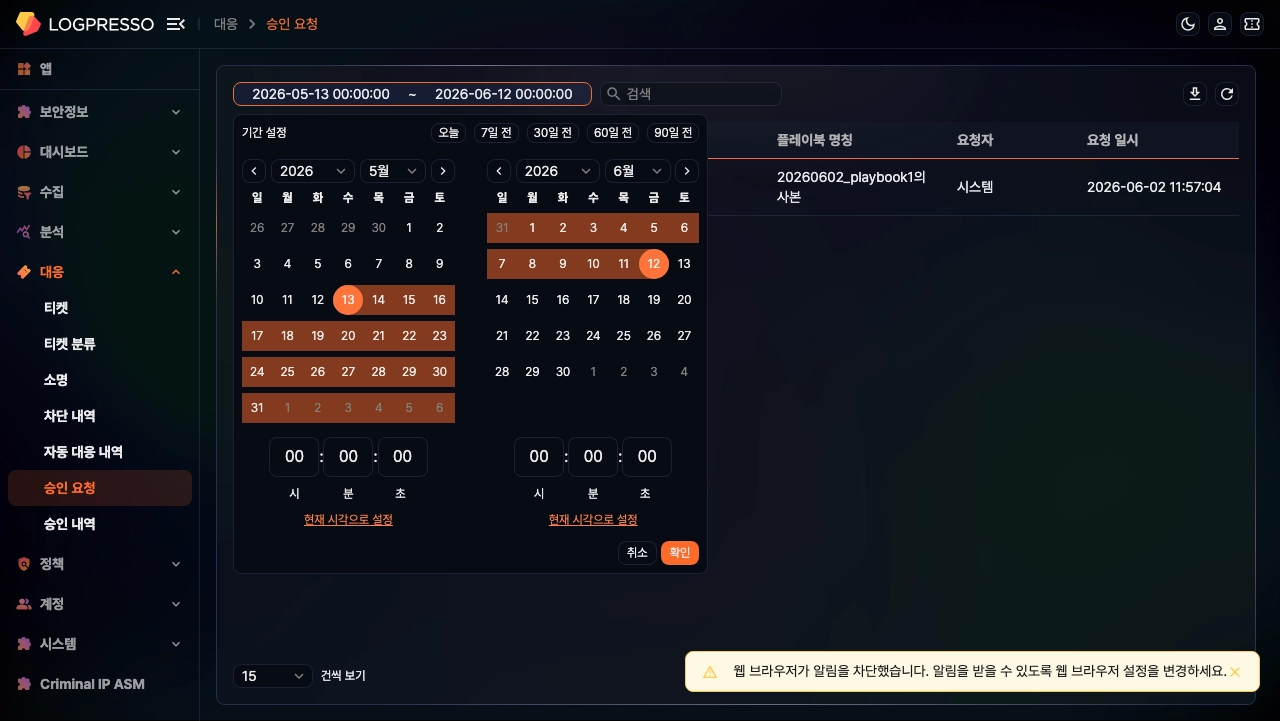Confirm date range with 확인 button
Screen dimensions: 1280x721
coord(680,553)
